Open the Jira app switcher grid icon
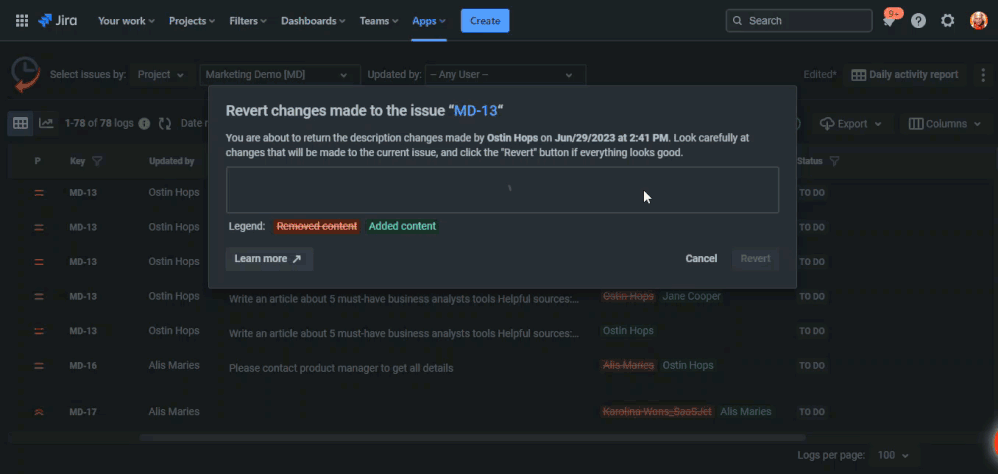998x474 pixels. [22, 21]
